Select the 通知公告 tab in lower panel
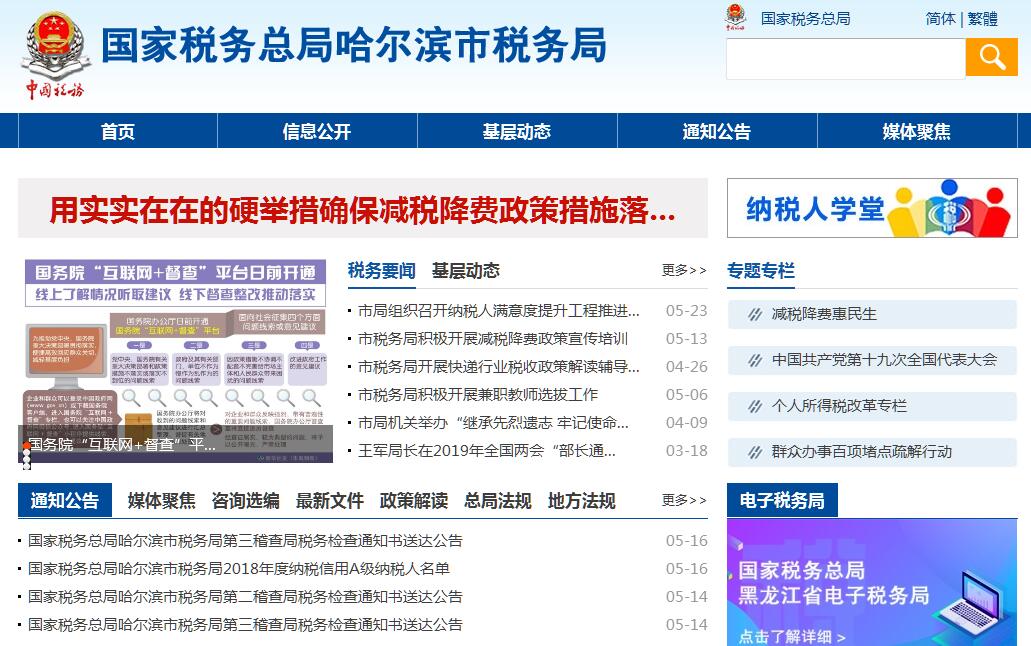The height and width of the screenshot is (646, 1031). click(64, 501)
